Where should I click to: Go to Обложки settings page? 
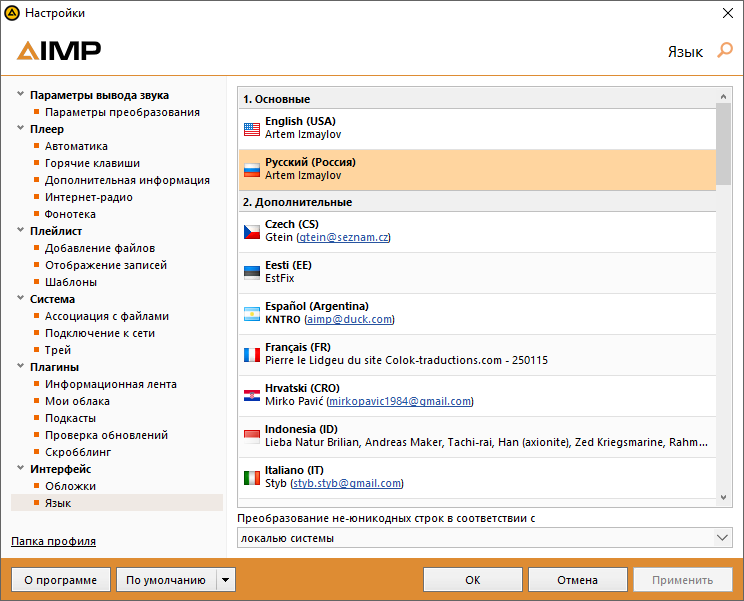click(x=70, y=486)
